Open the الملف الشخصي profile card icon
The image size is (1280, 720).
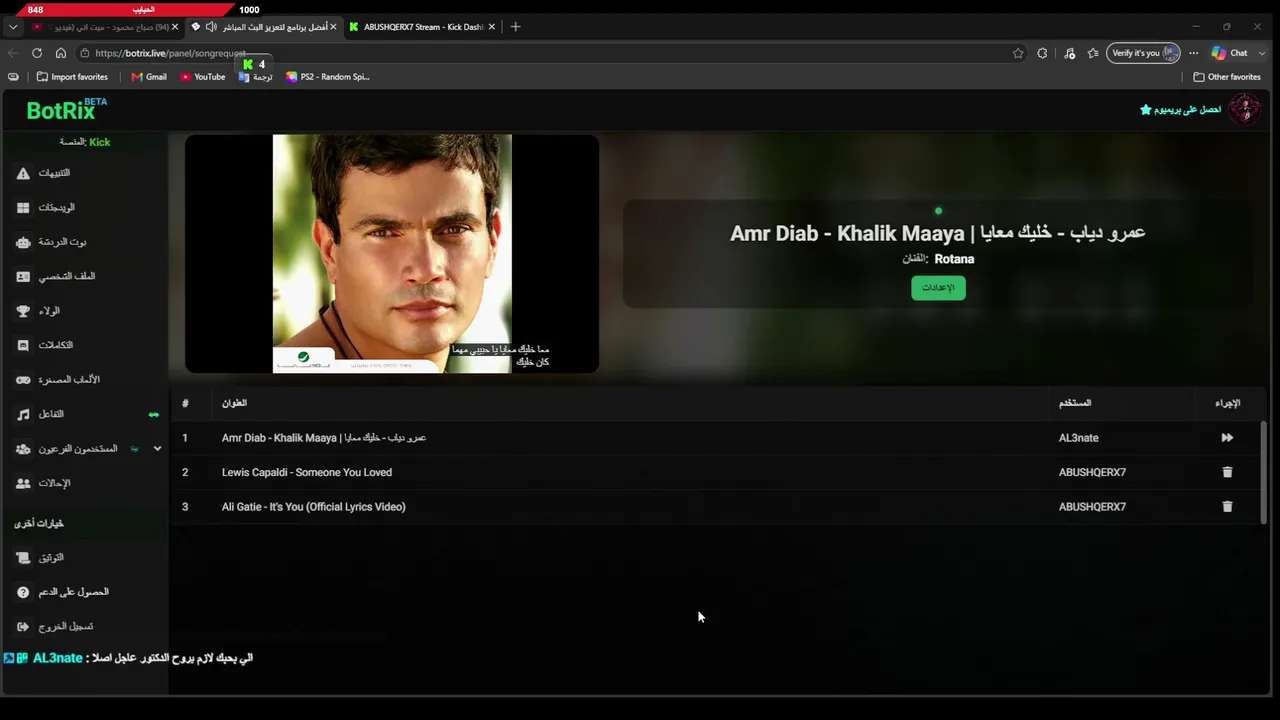tap(23, 276)
